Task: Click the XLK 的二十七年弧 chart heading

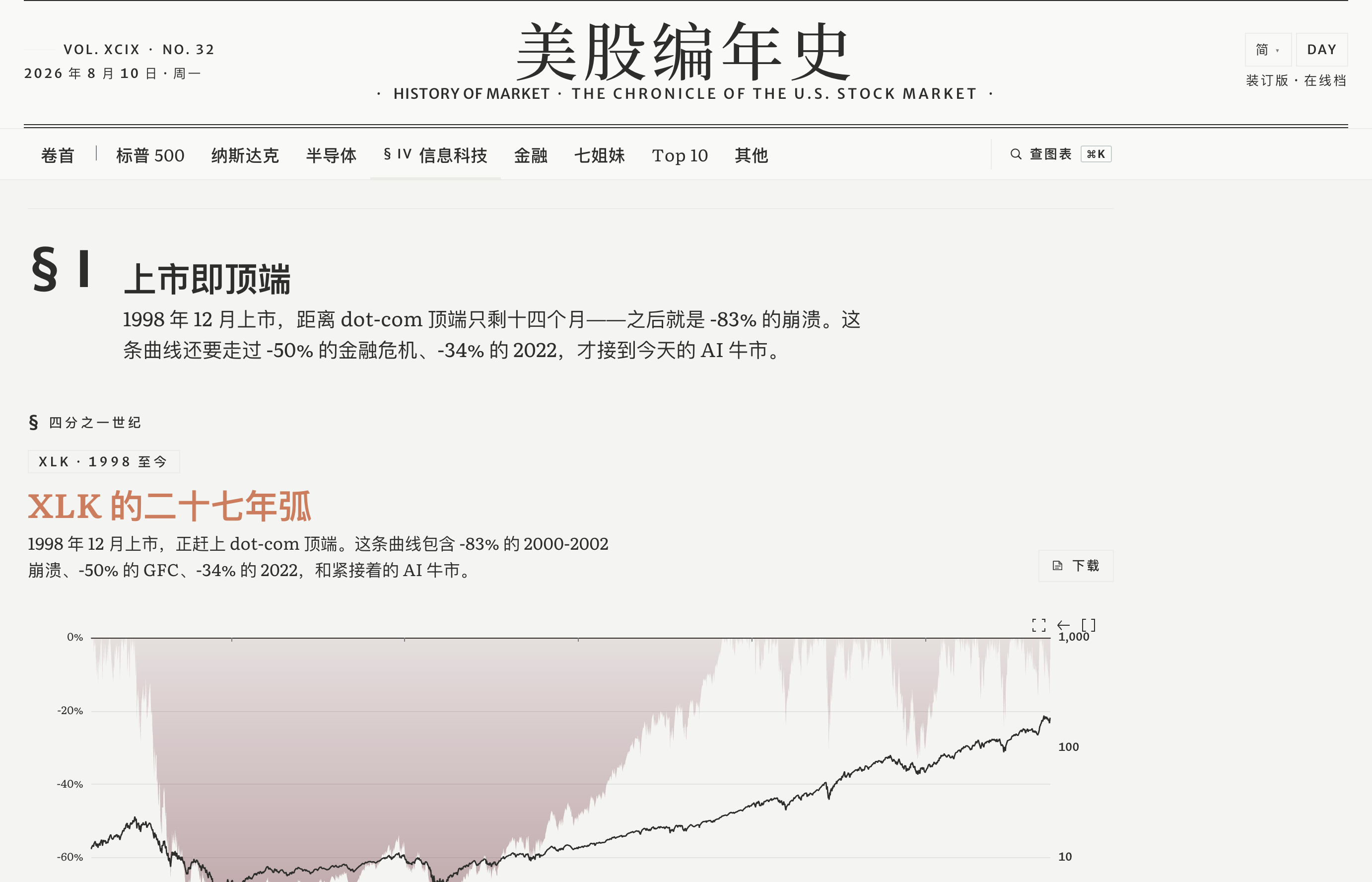Action: point(169,506)
